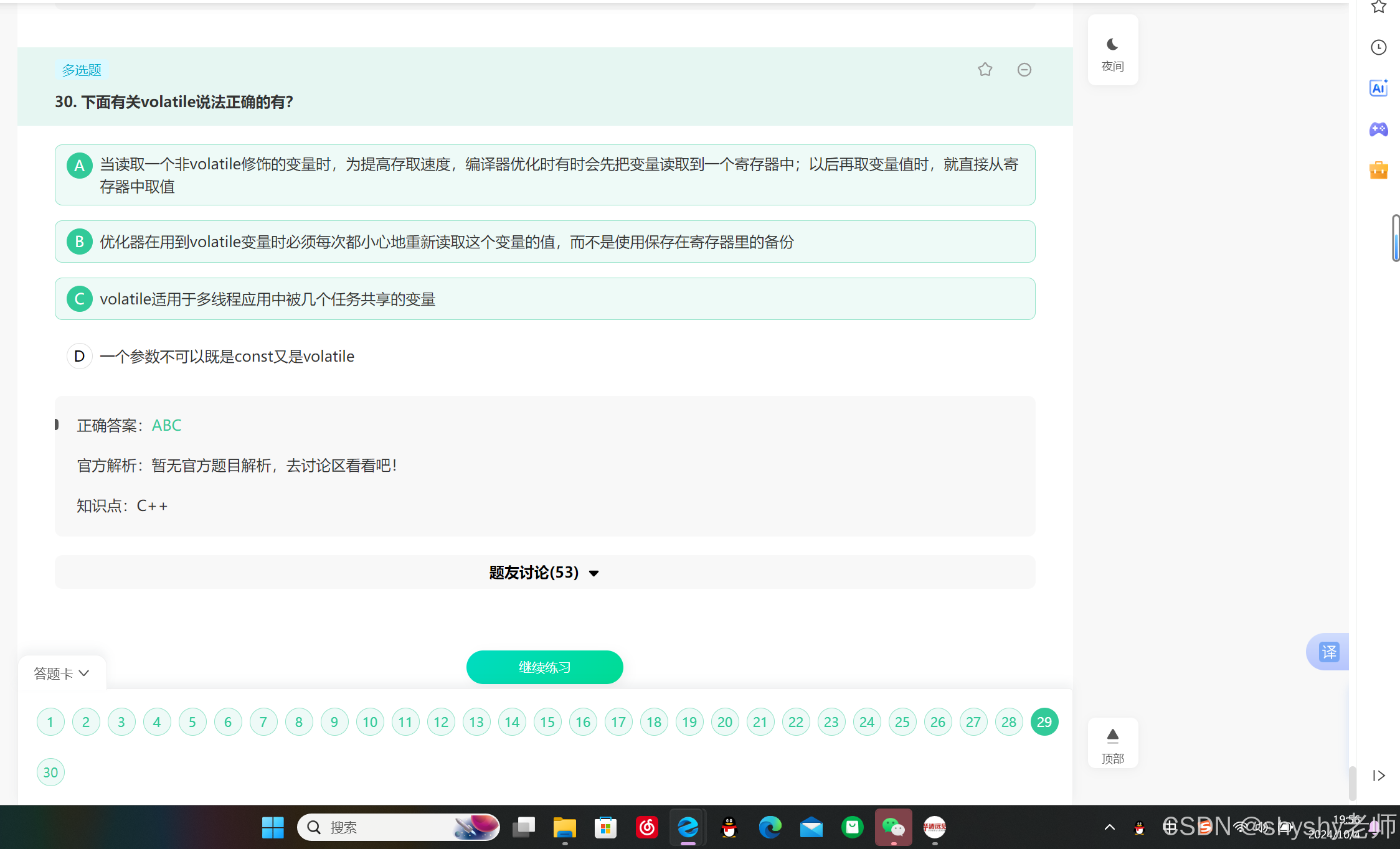The image size is (1400, 849).
Task: Open the clock history icon in the sidebar
Action: click(x=1378, y=47)
